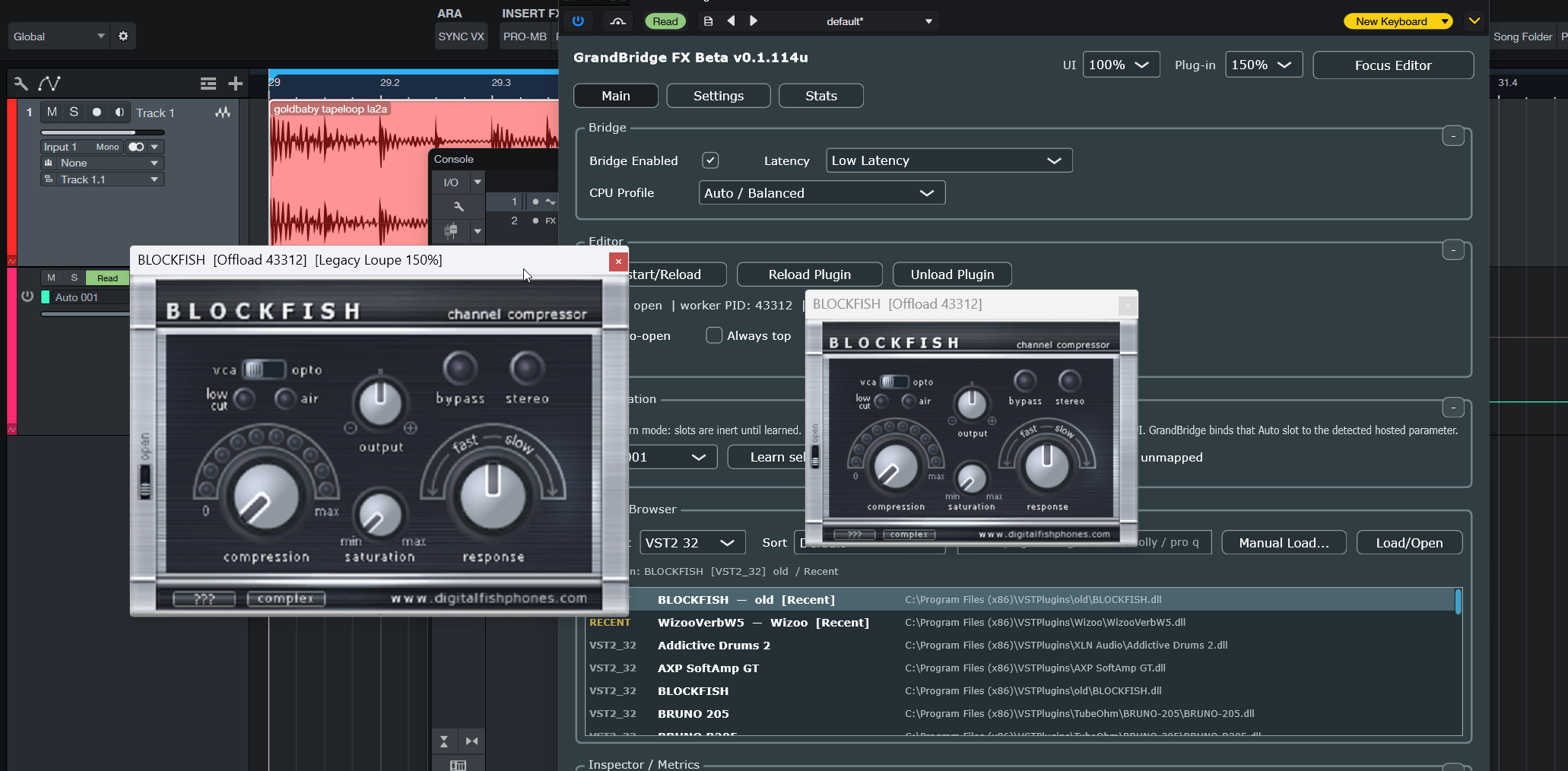The image size is (1568, 771).
Task: Toggle the plug-in power button in header
Action: [578, 21]
